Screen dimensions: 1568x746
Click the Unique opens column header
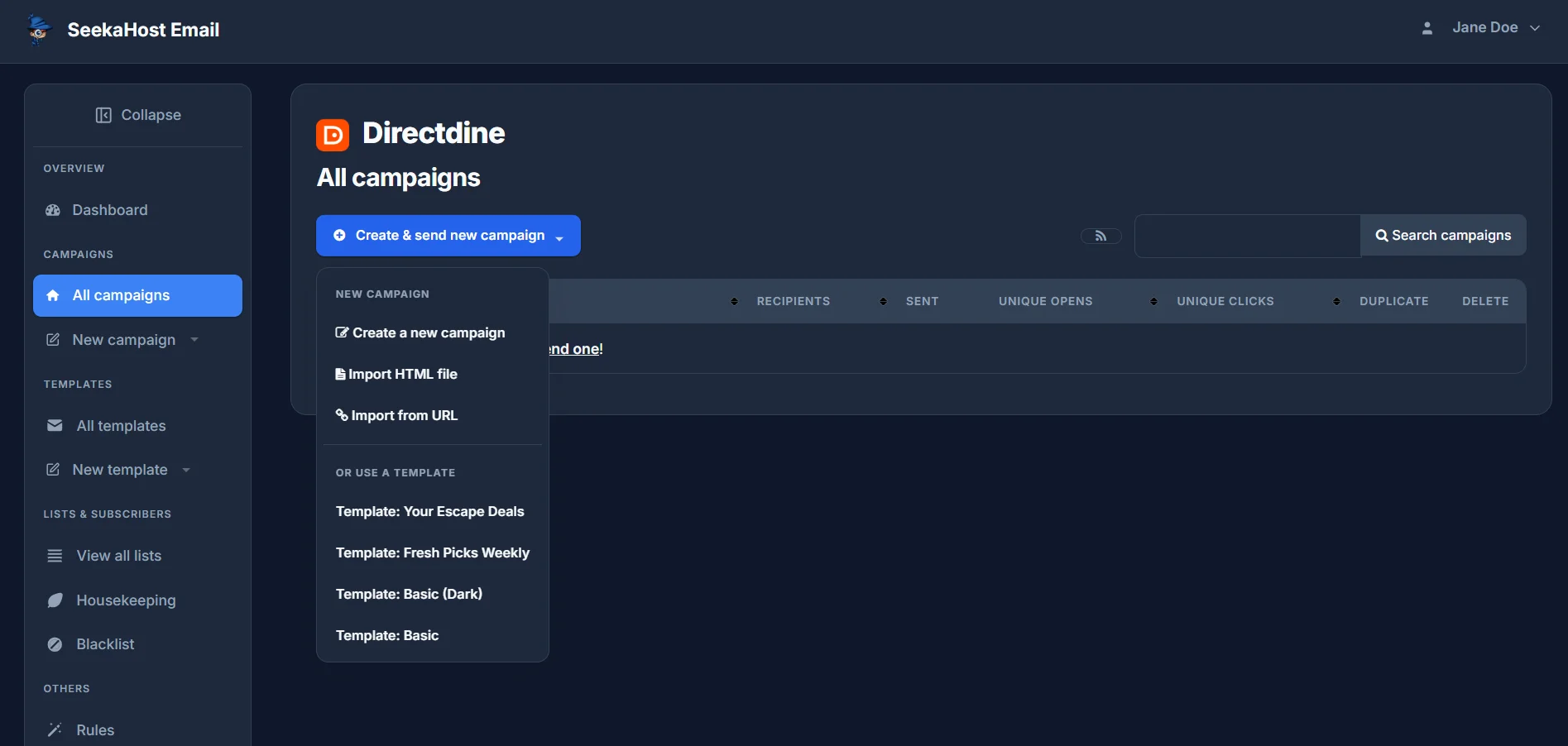(1045, 301)
